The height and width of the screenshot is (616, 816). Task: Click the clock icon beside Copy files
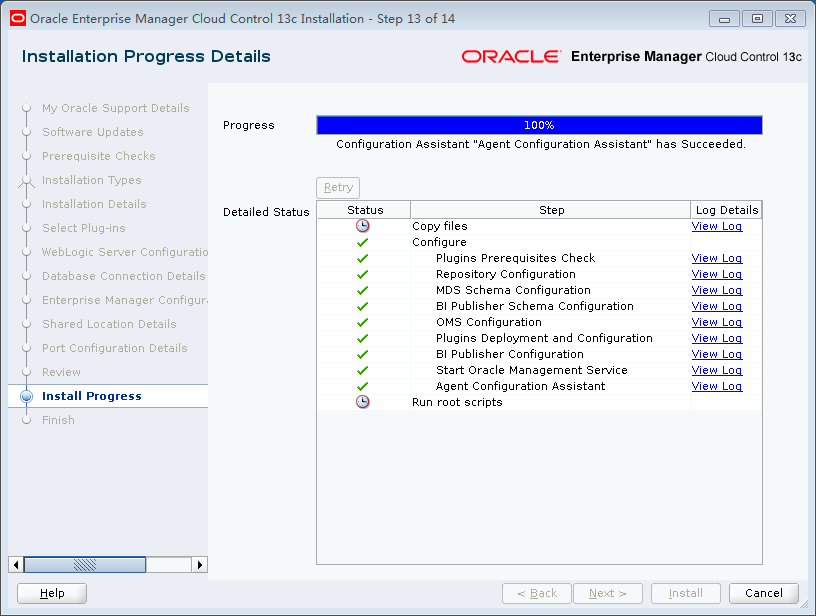[363, 225]
